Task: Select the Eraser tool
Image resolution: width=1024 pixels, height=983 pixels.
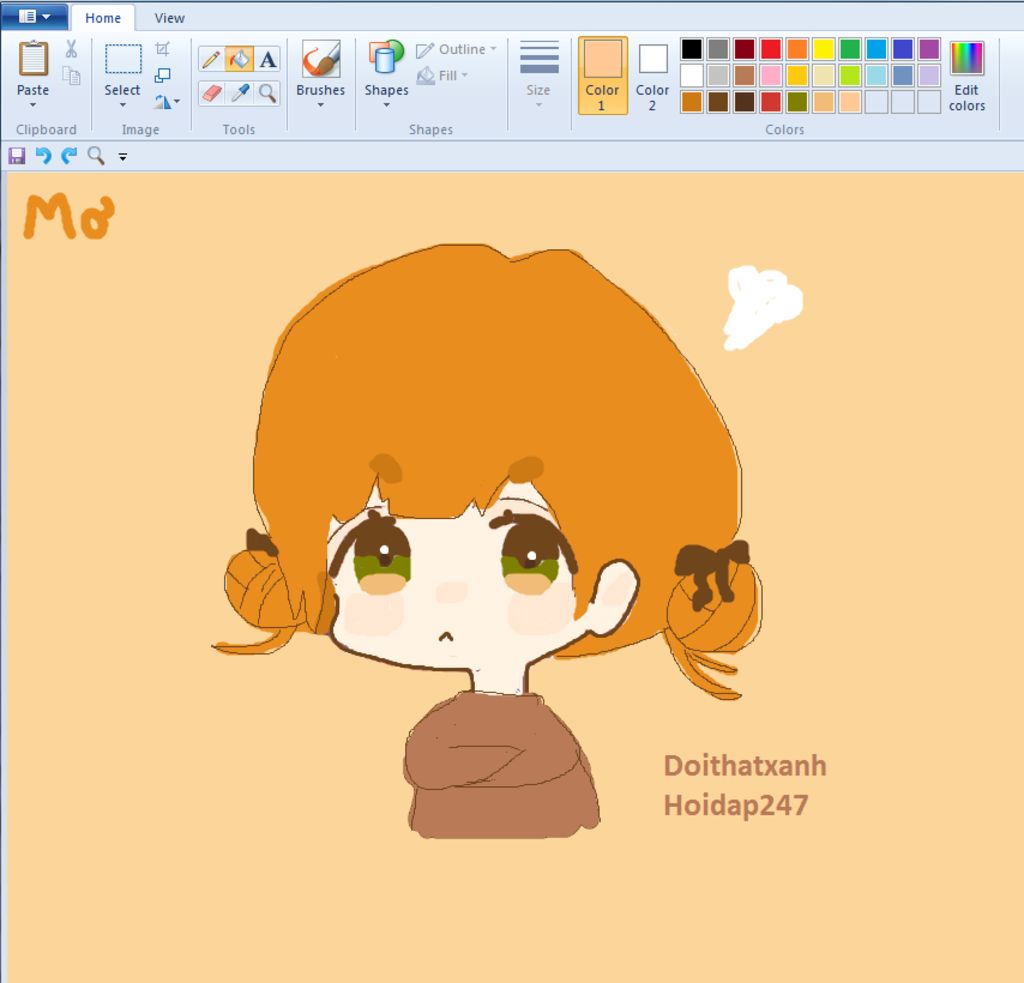Action: click(x=211, y=93)
